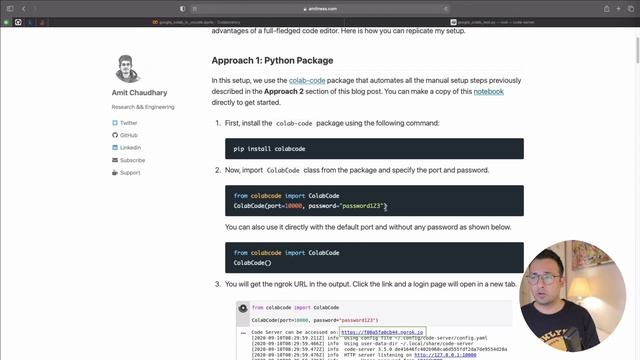
Task: Click the Twitter icon in sidebar
Action: click(115, 122)
